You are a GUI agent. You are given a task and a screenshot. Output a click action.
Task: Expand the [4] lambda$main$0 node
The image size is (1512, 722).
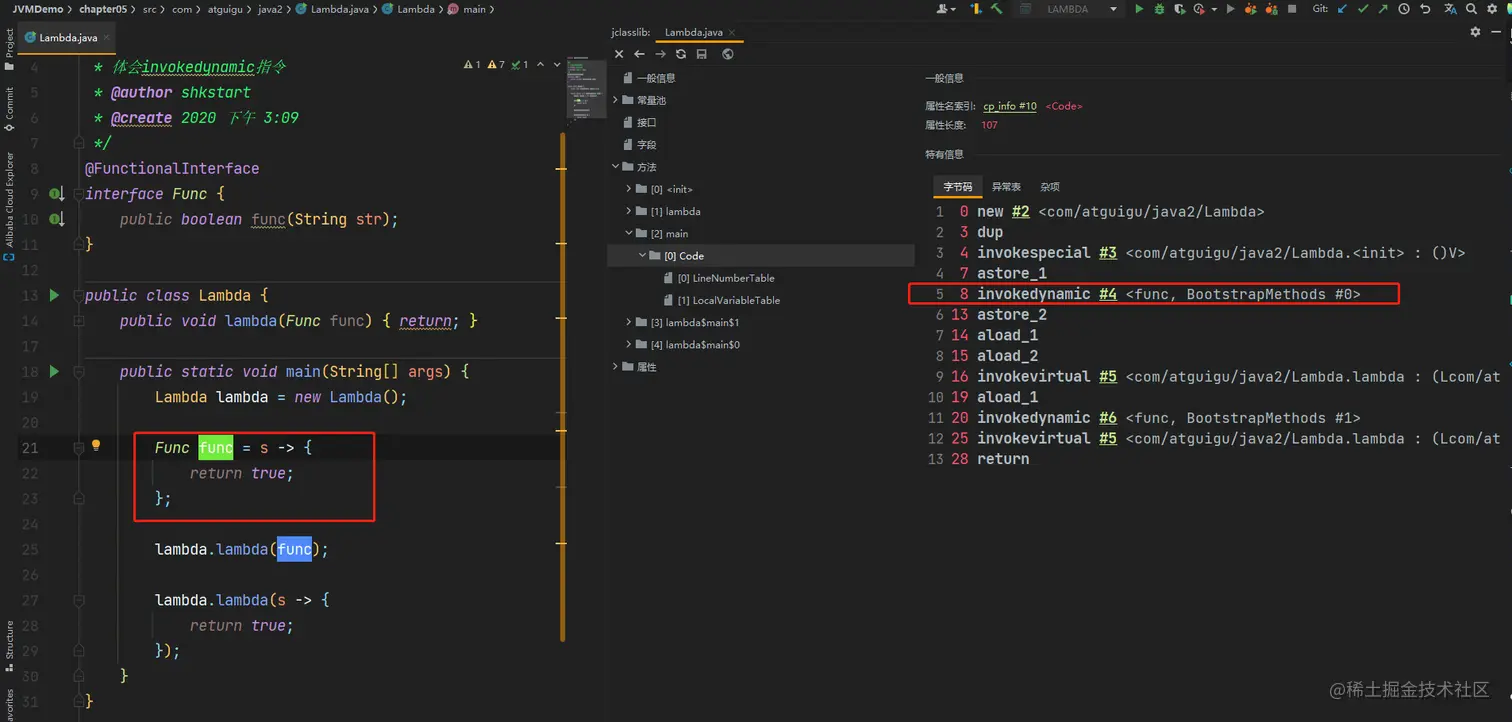point(629,344)
